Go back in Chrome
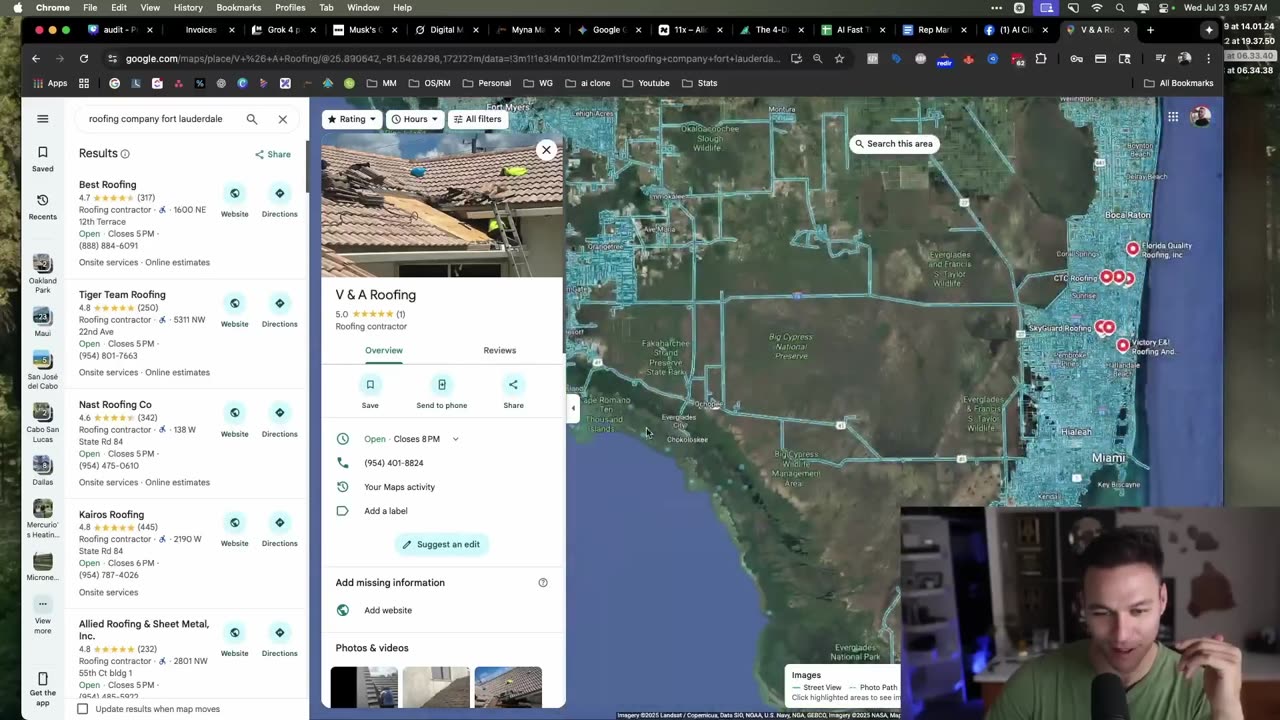The height and width of the screenshot is (720, 1280). click(36, 59)
